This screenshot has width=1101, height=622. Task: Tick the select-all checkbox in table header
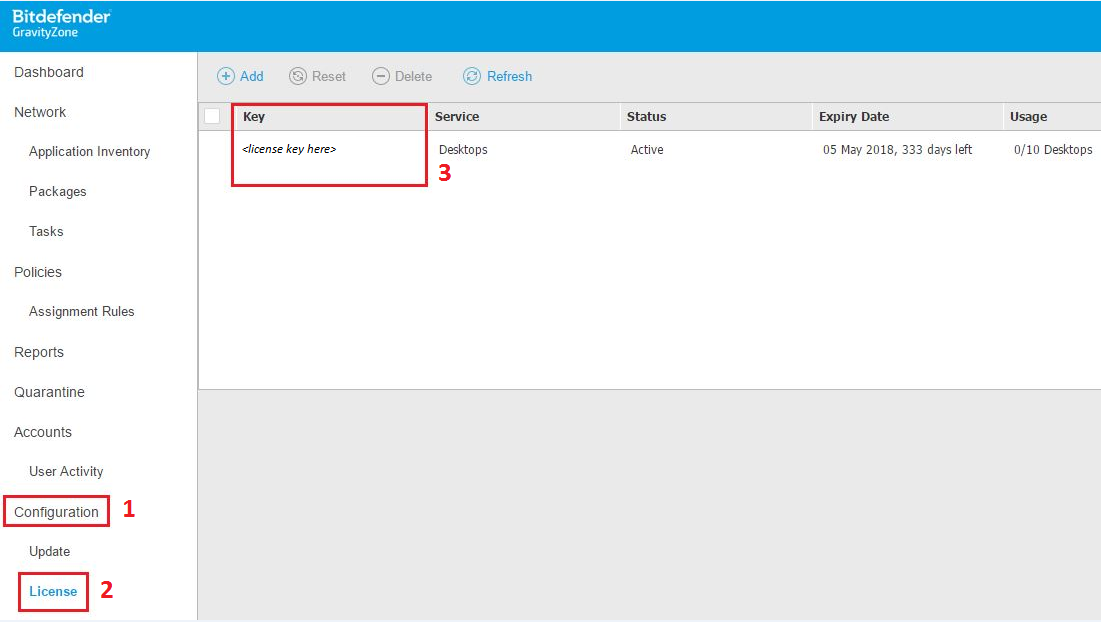pos(212,116)
